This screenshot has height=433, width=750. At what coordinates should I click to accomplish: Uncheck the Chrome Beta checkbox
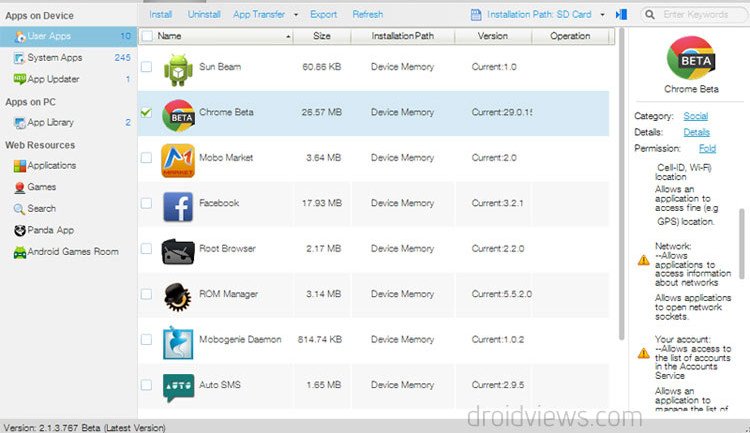pos(146,112)
